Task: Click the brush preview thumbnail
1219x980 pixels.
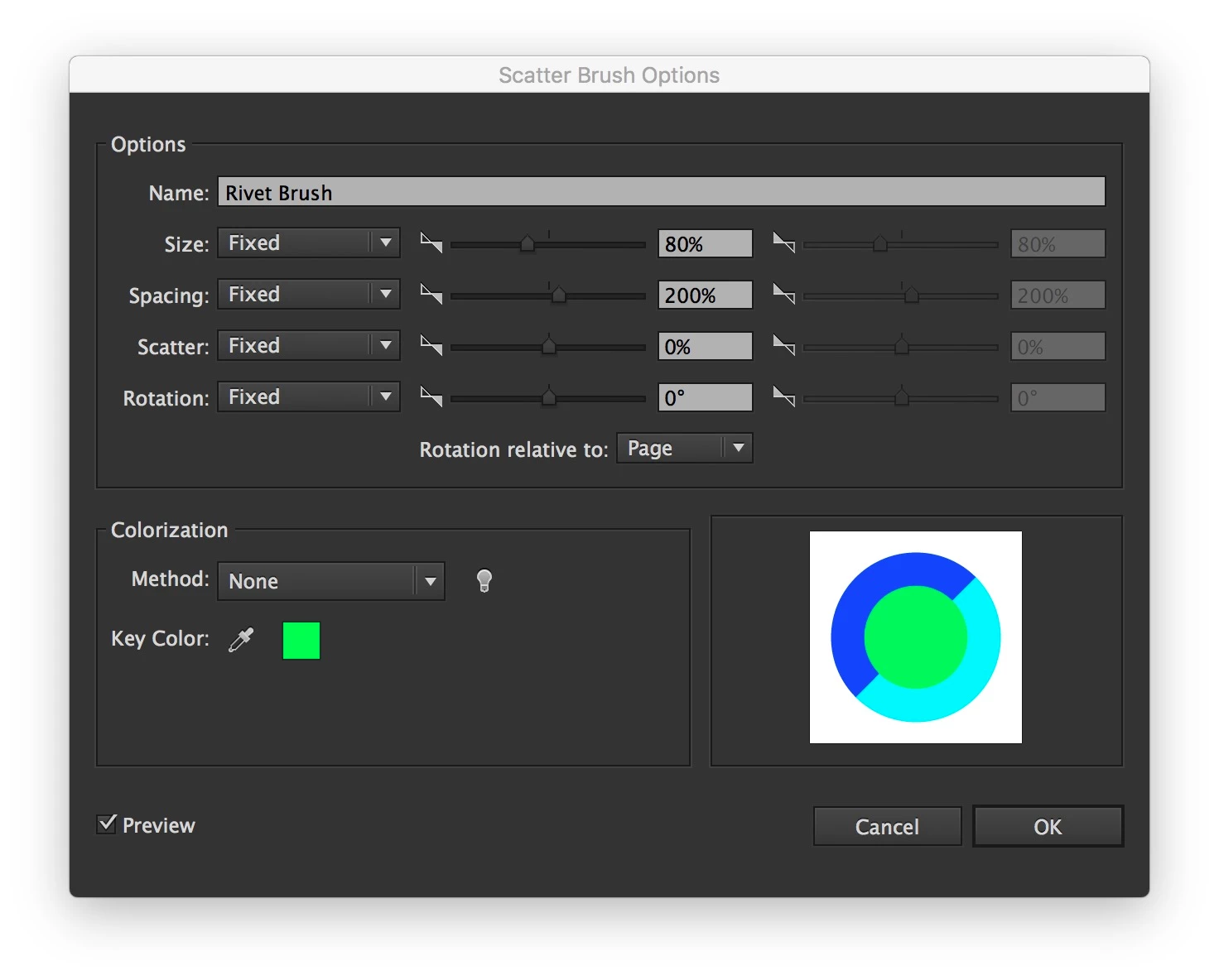Action: point(916,637)
